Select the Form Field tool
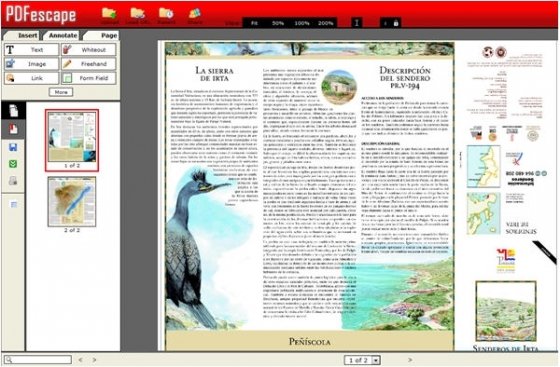The width and height of the screenshot is (560, 367). point(89,78)
